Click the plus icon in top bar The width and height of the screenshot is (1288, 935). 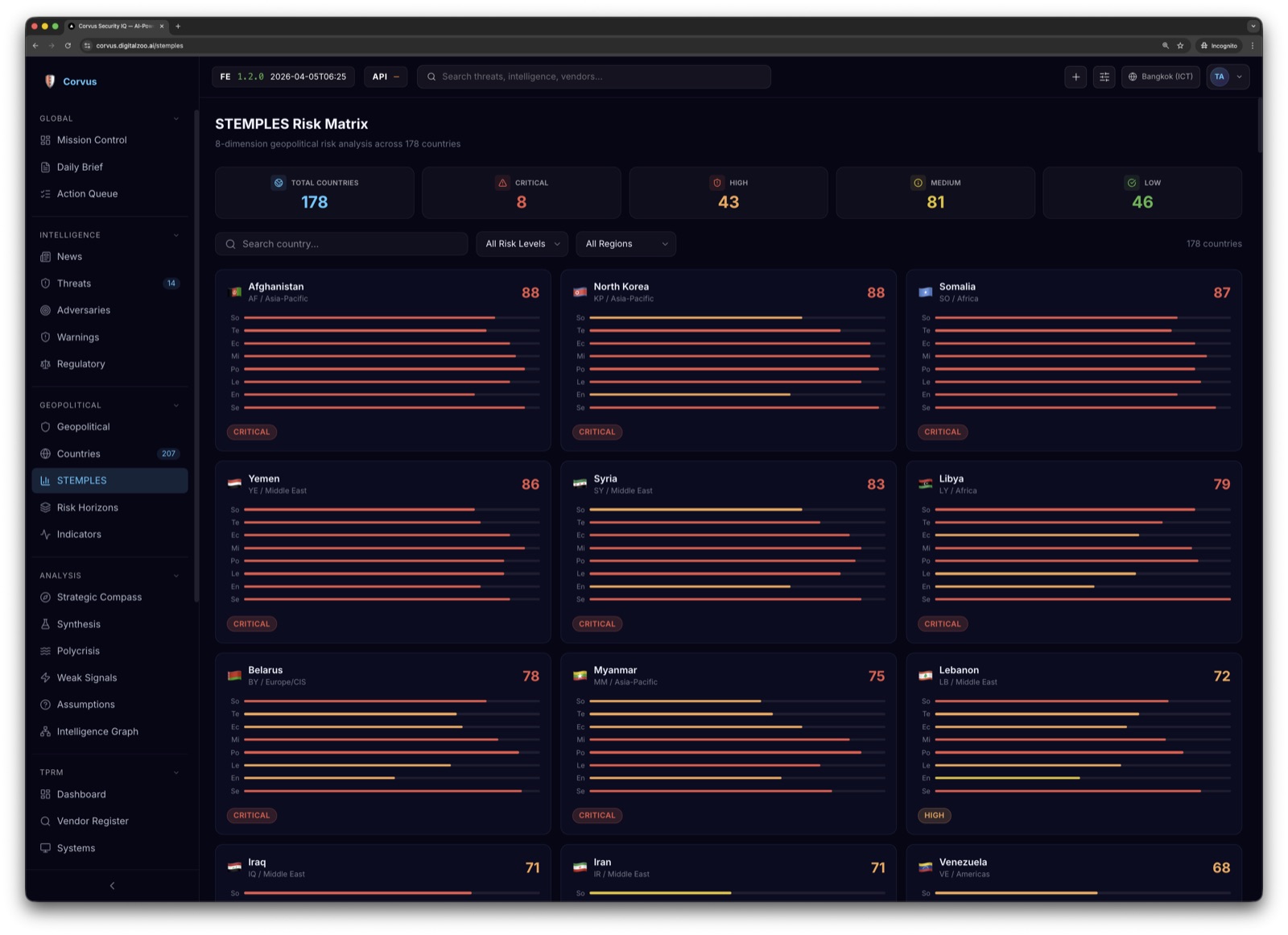(1075, 77)
